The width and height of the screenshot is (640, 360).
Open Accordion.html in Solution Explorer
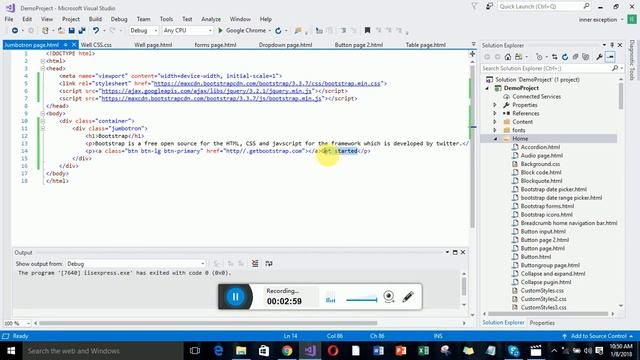click(x=540, y=147)
